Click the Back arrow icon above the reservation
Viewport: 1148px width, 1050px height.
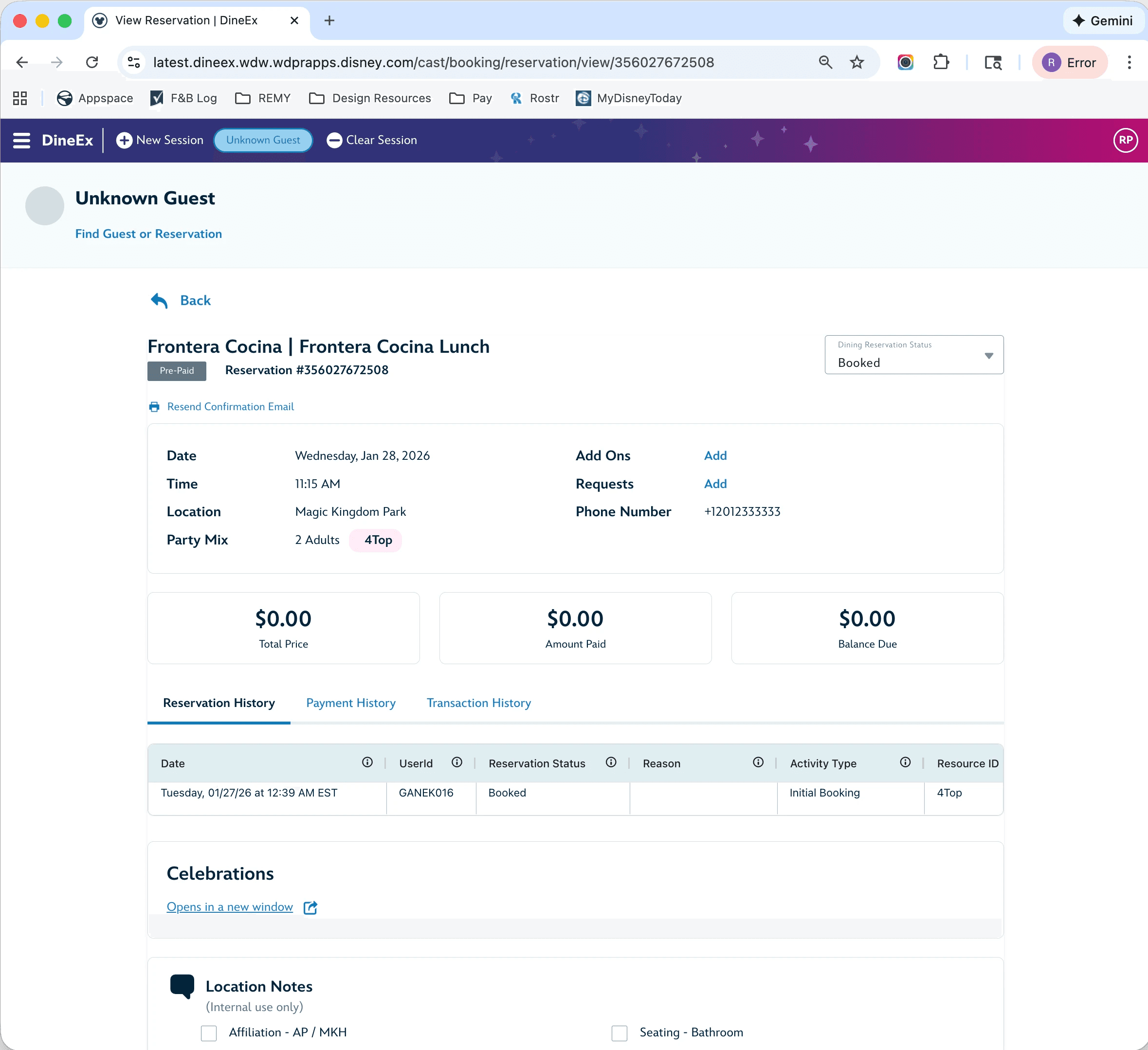(x=159, y=301)
